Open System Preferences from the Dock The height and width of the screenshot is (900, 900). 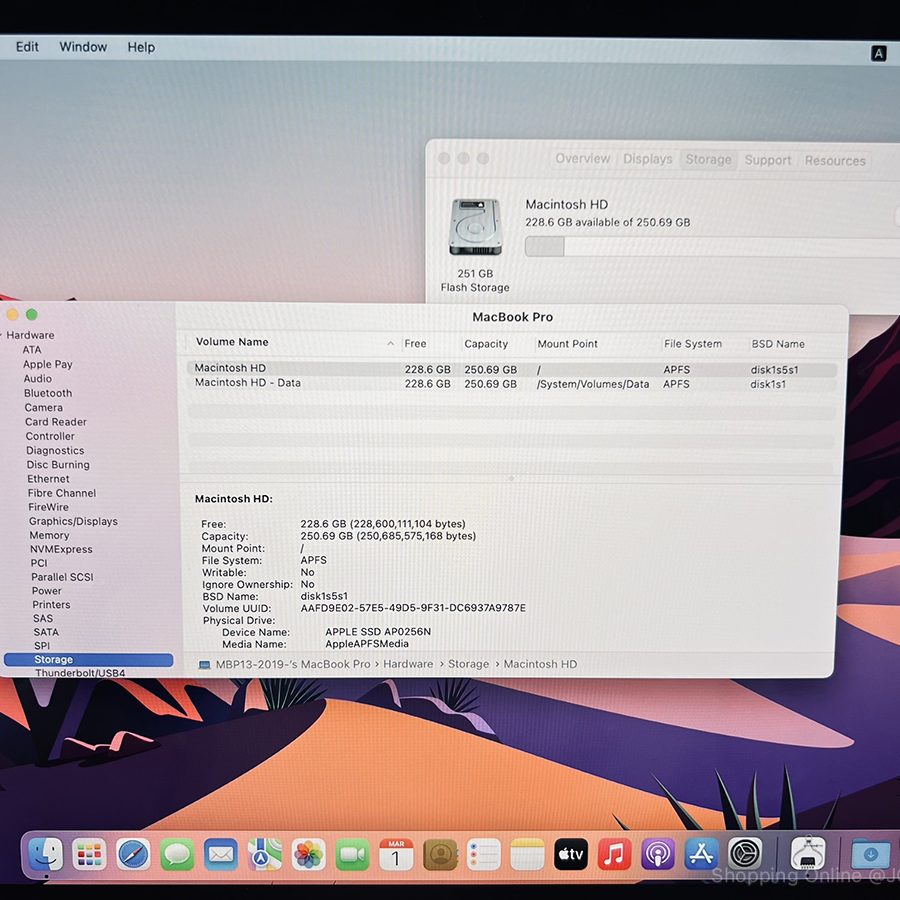745,854
